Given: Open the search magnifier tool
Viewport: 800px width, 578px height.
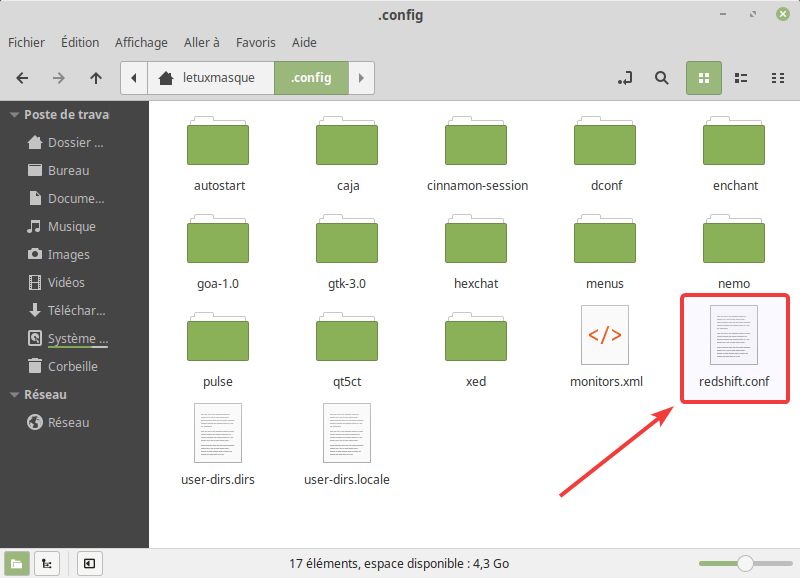Looking at the screenshot, I should click(x=661, y=77).
